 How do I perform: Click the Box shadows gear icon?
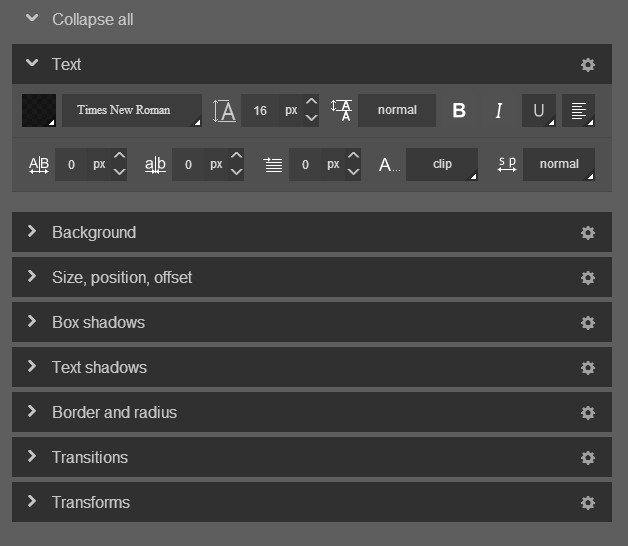point(588,323)
